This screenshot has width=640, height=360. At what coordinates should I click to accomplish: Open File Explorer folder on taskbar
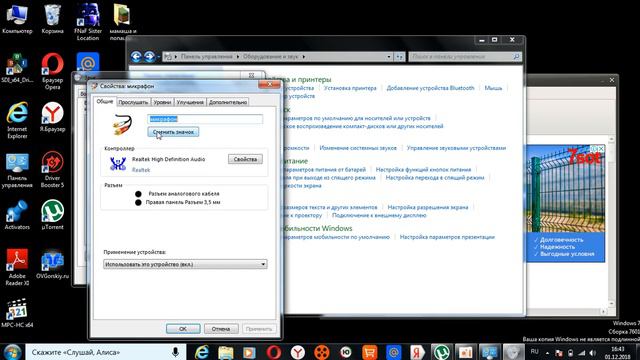225,352
